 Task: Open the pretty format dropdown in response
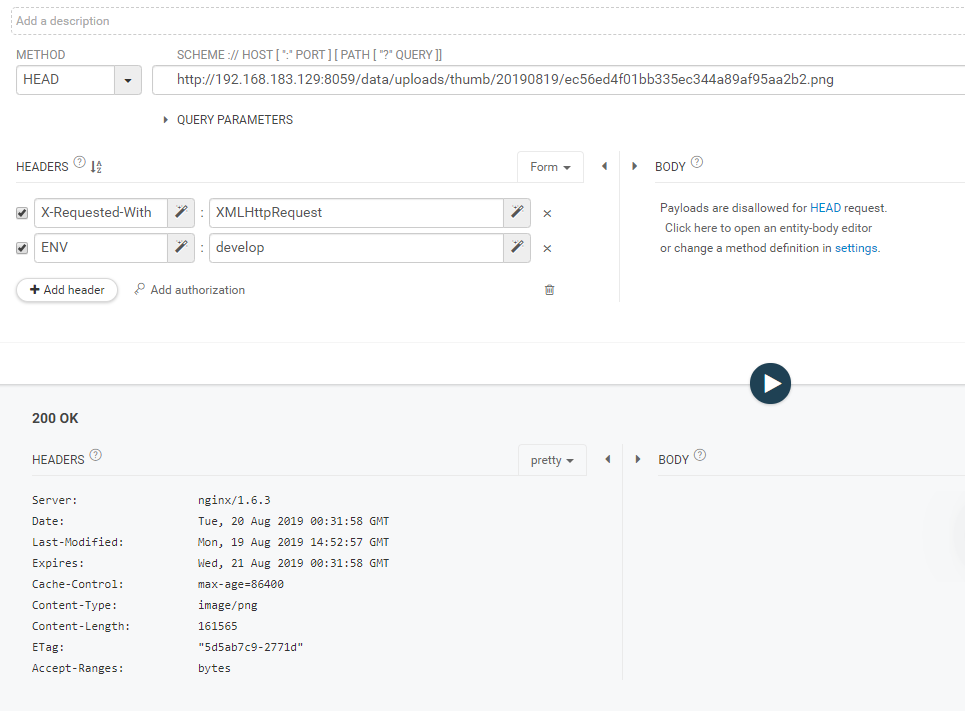[x=552, y=460]
